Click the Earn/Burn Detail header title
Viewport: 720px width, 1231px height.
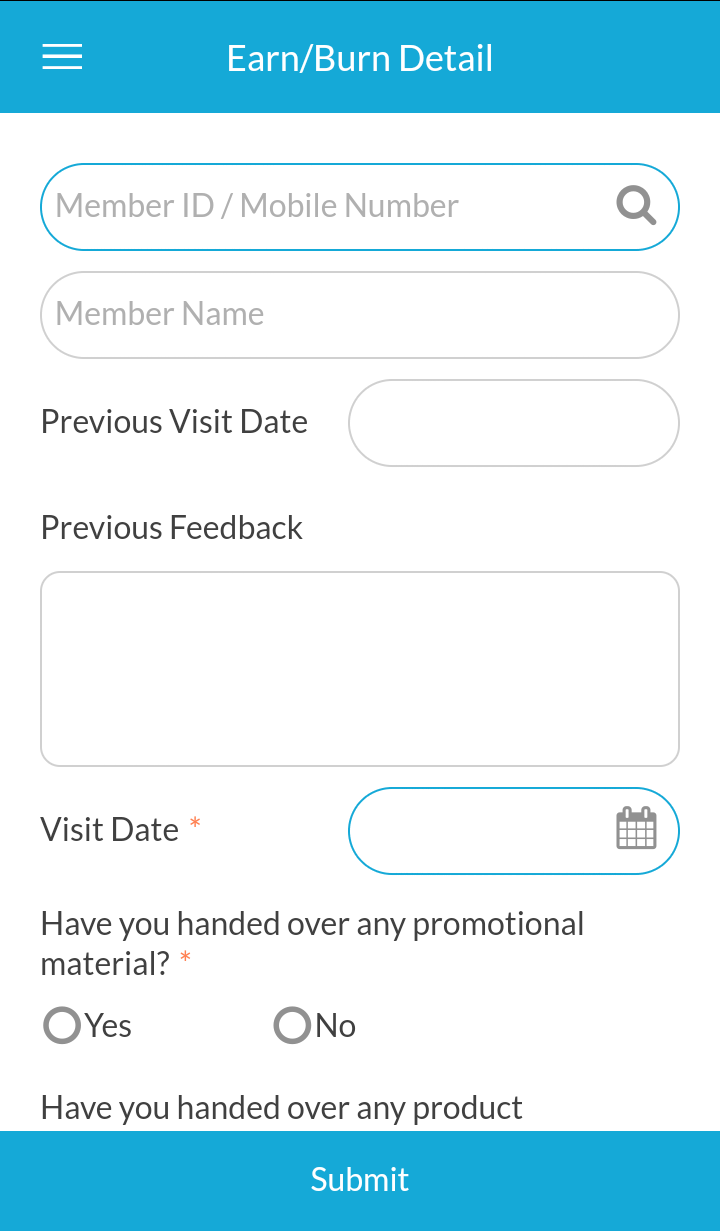pyautogui.click(x=360, y=58)
